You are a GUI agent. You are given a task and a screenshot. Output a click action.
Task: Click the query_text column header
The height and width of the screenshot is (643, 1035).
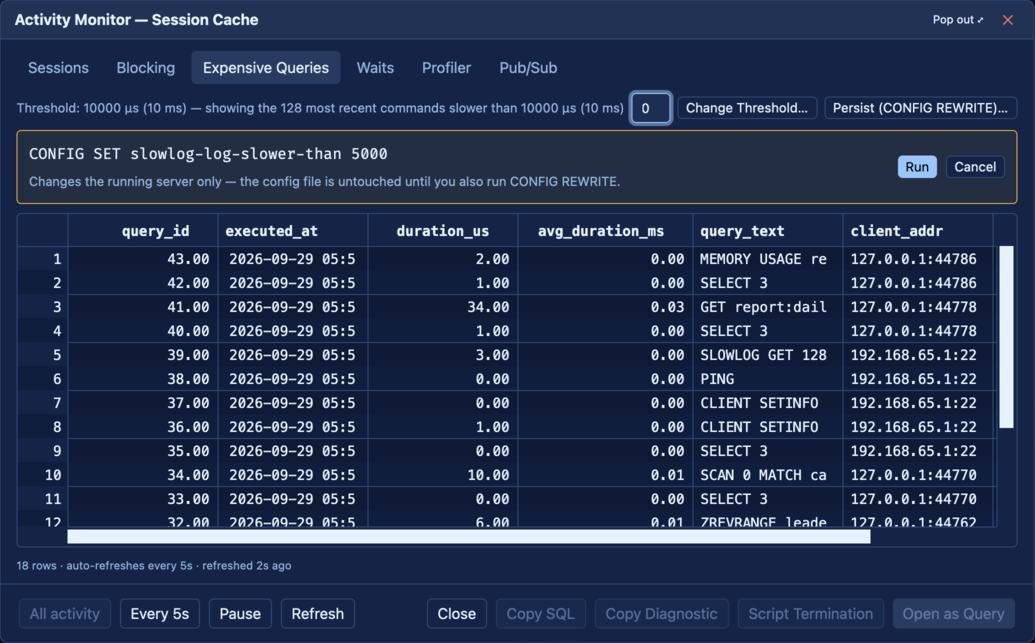coord(768,231)
